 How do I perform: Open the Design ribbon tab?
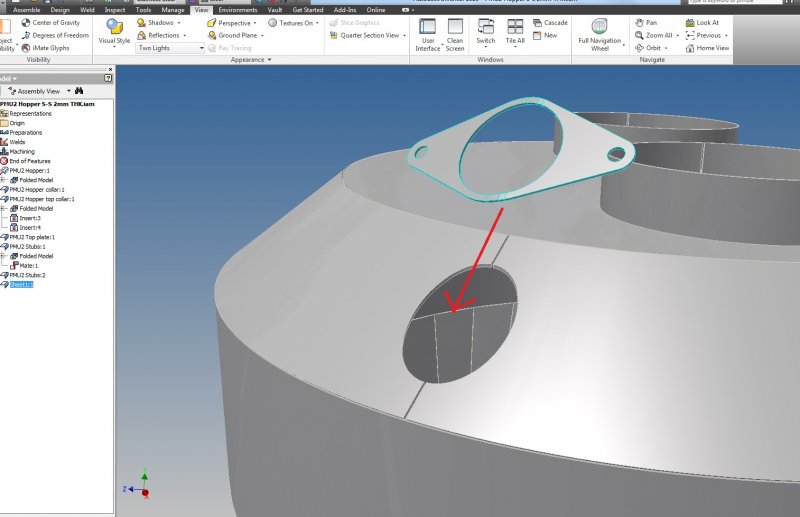pyautogui.click(x=60, y=10)
